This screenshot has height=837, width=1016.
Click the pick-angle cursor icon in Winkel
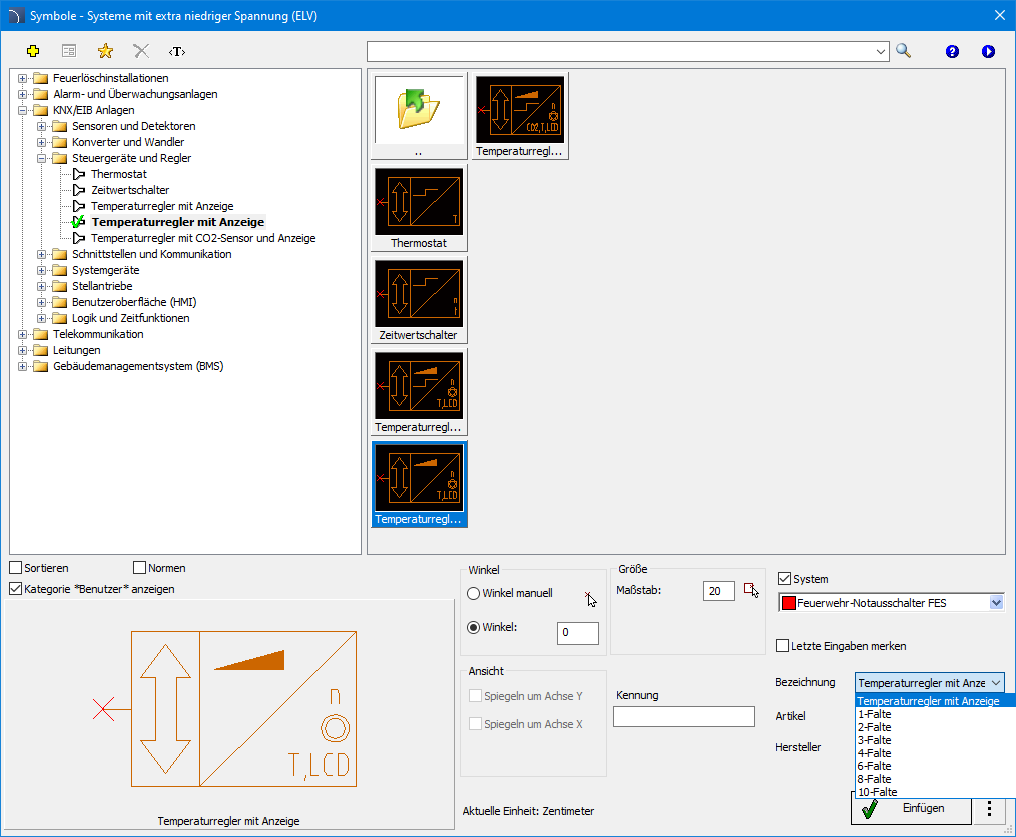click(x=590, y=599)
